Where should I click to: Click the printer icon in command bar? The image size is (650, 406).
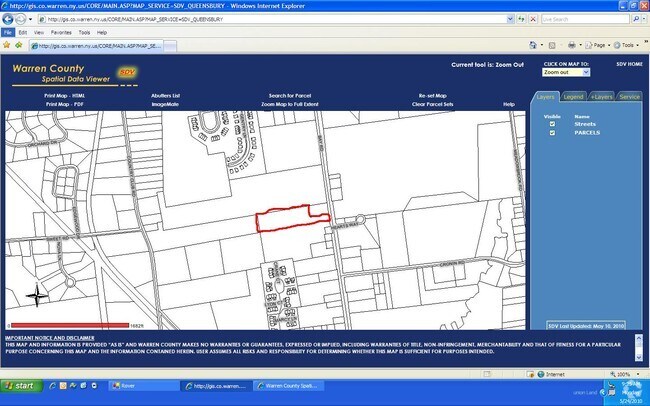pyautogui.click(x=573, y=45)
